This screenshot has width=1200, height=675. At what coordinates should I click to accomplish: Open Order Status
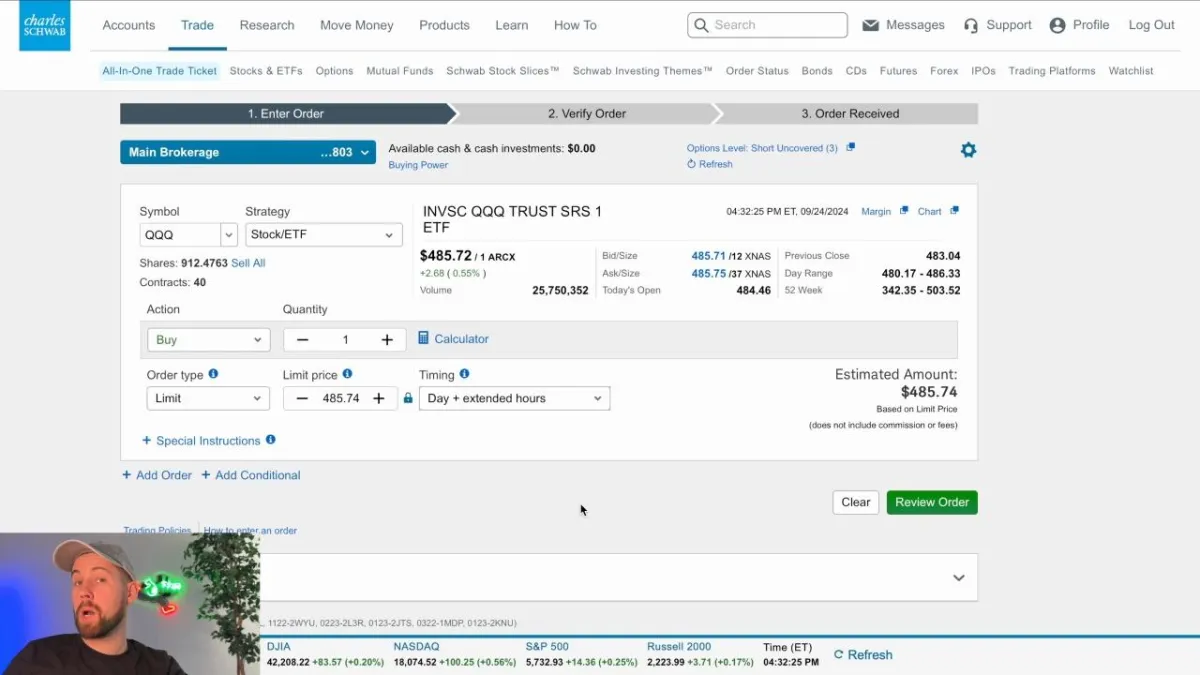tap(757, 71)
